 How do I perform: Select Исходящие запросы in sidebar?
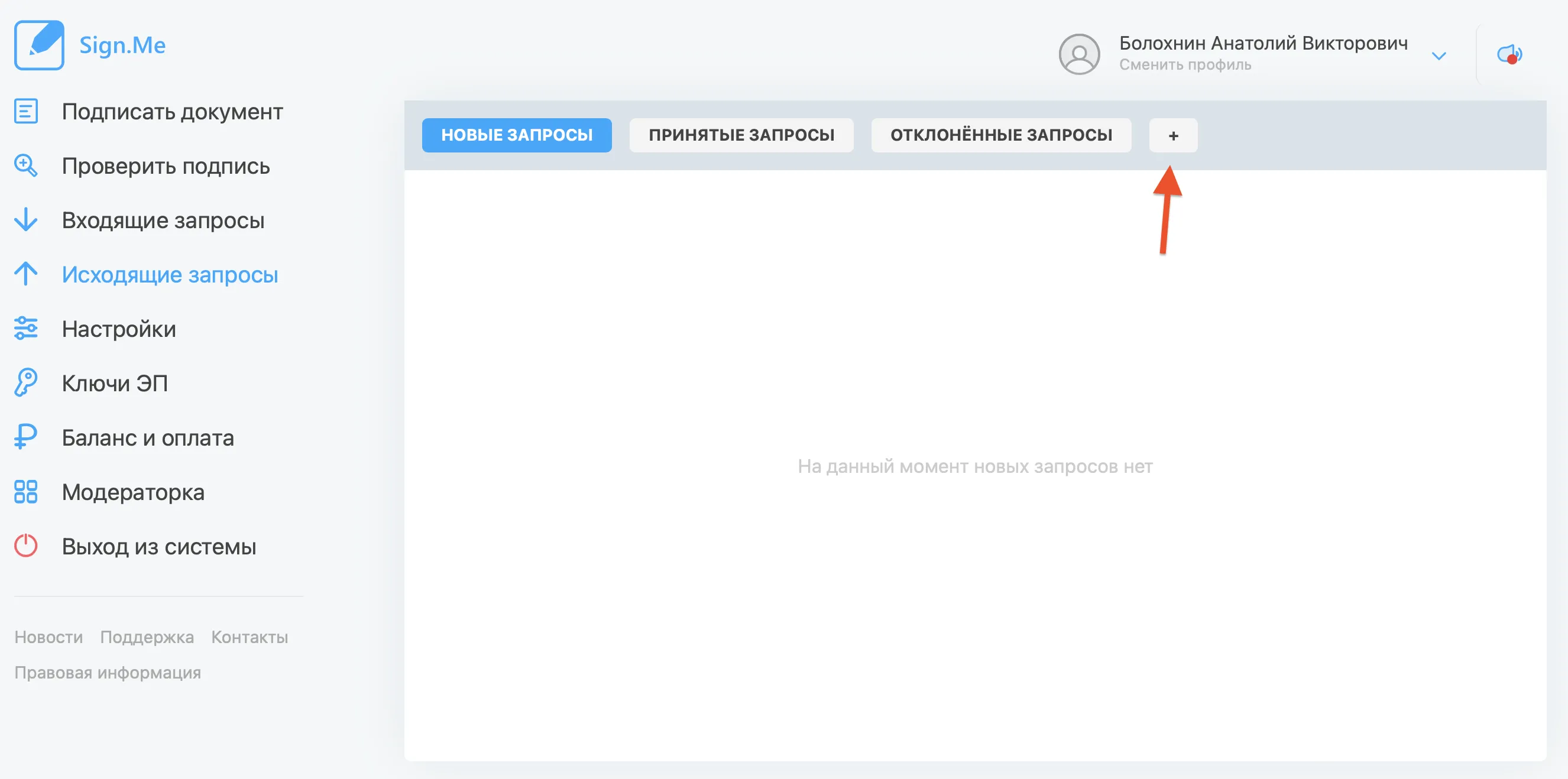click(170, 274)
